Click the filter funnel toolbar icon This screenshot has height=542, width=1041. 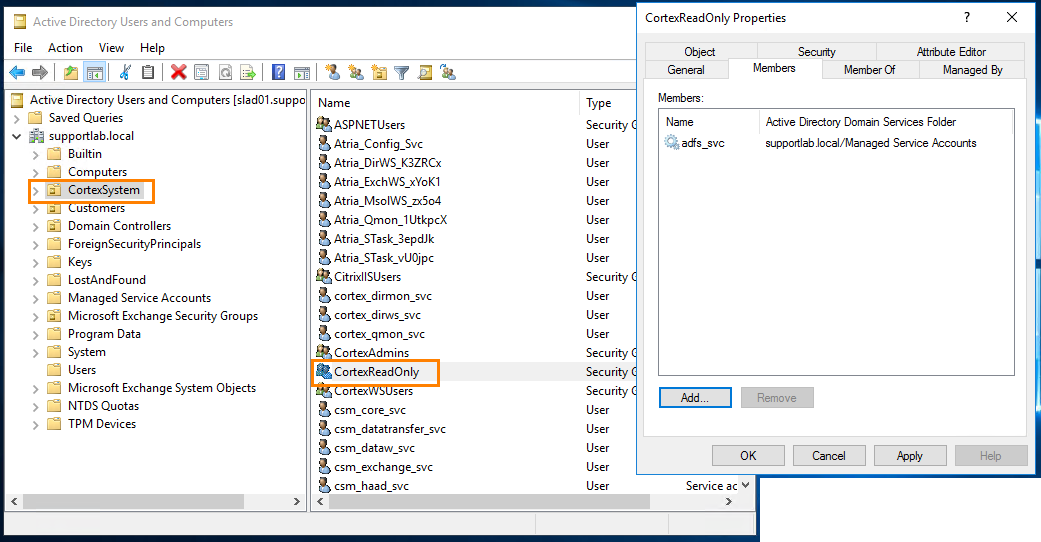[x=401, y=72]
